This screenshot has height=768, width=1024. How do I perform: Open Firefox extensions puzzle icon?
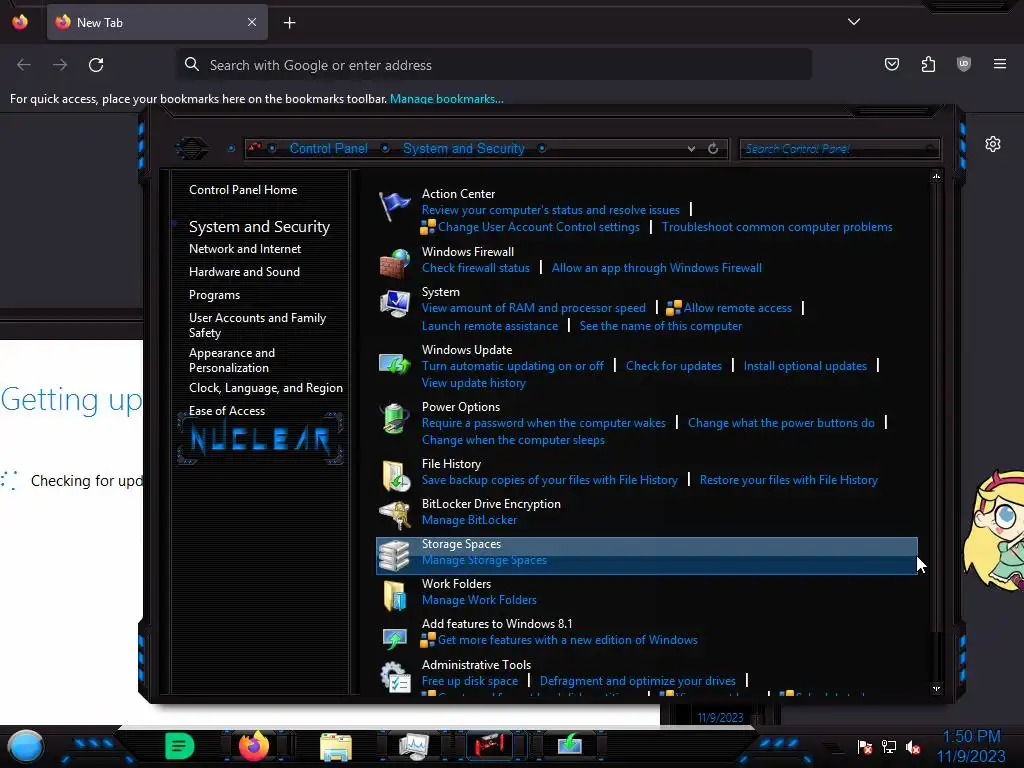[928, 64]
